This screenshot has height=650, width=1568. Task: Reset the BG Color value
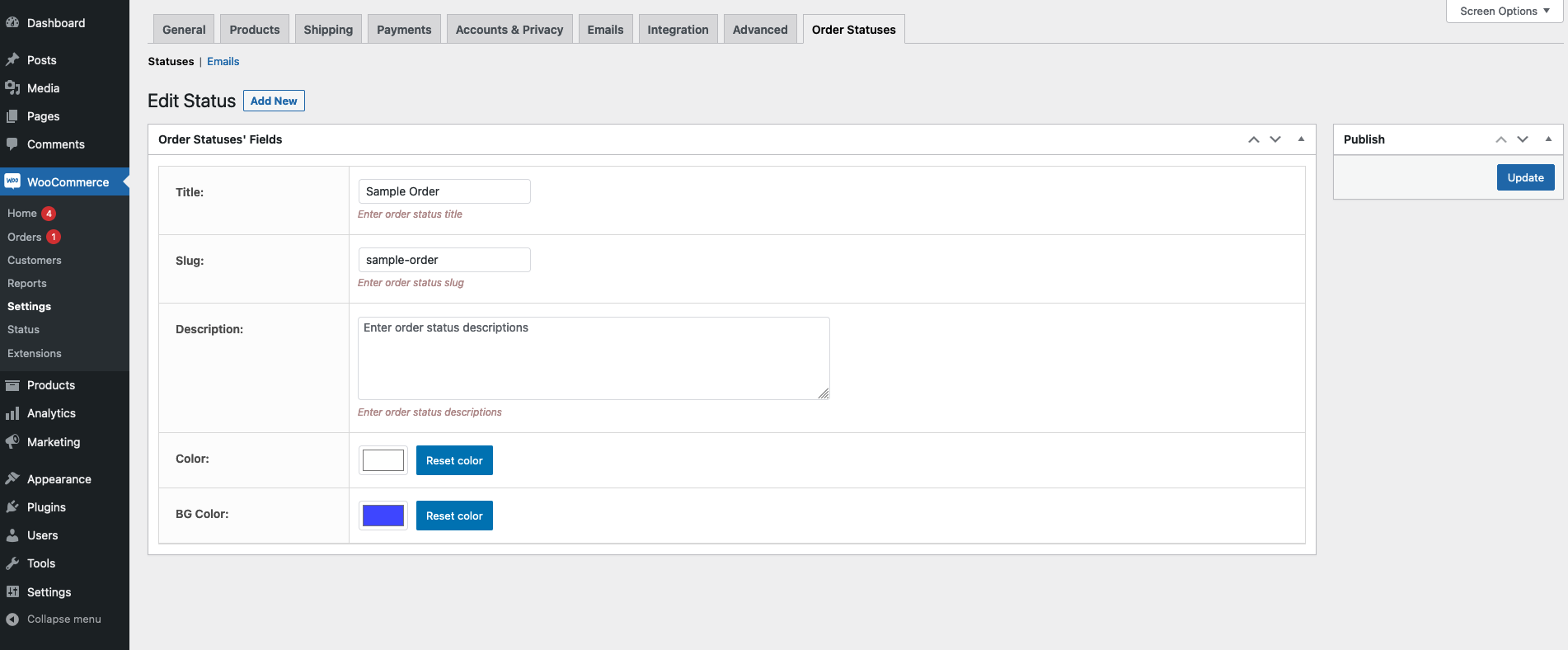click(454, 516)
